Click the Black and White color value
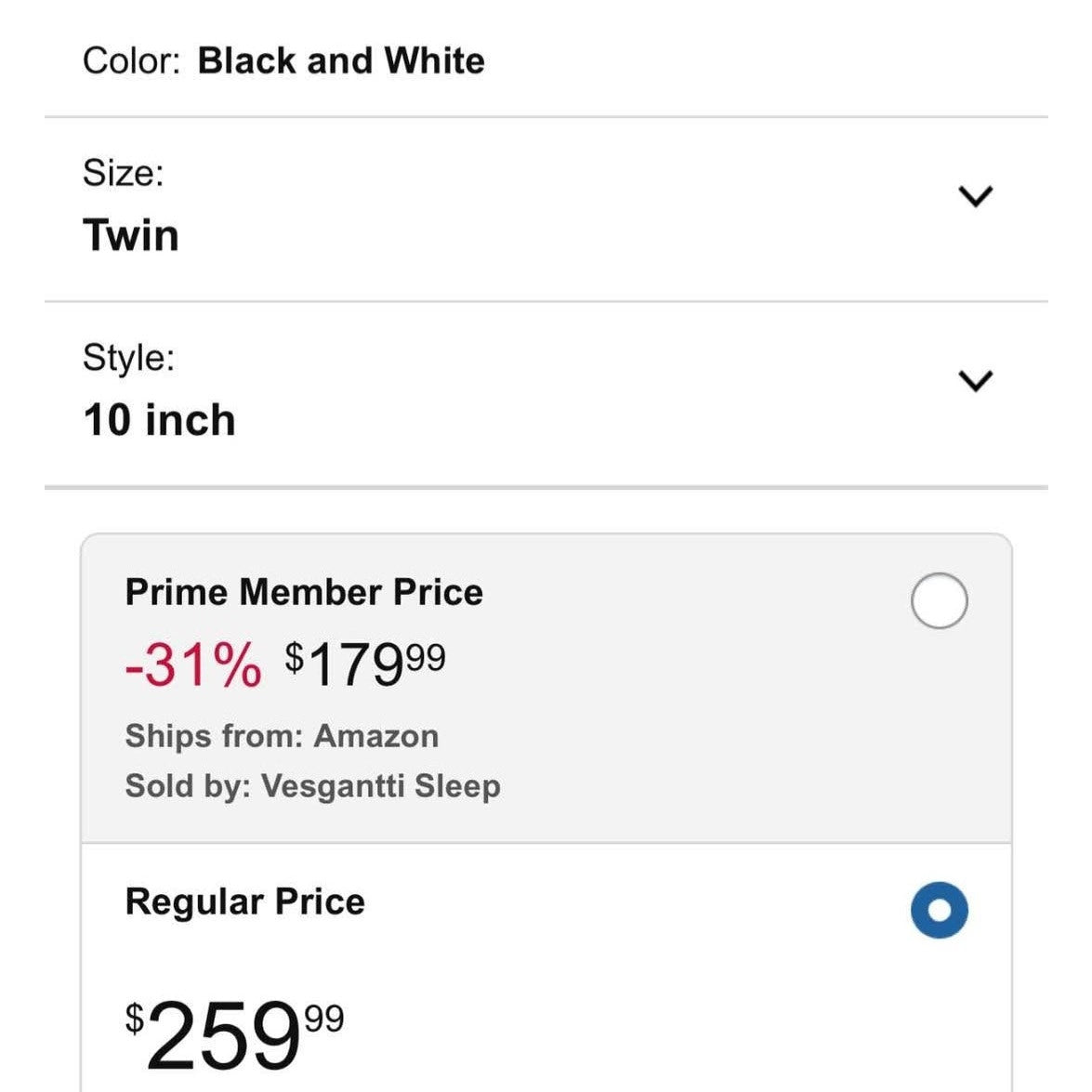Image resolution: width=1092 pixels, height=1092 pixels. [341, 61]
